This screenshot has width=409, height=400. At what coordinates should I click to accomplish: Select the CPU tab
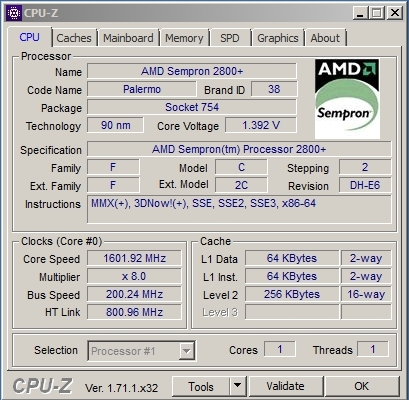tap(29, 37)
